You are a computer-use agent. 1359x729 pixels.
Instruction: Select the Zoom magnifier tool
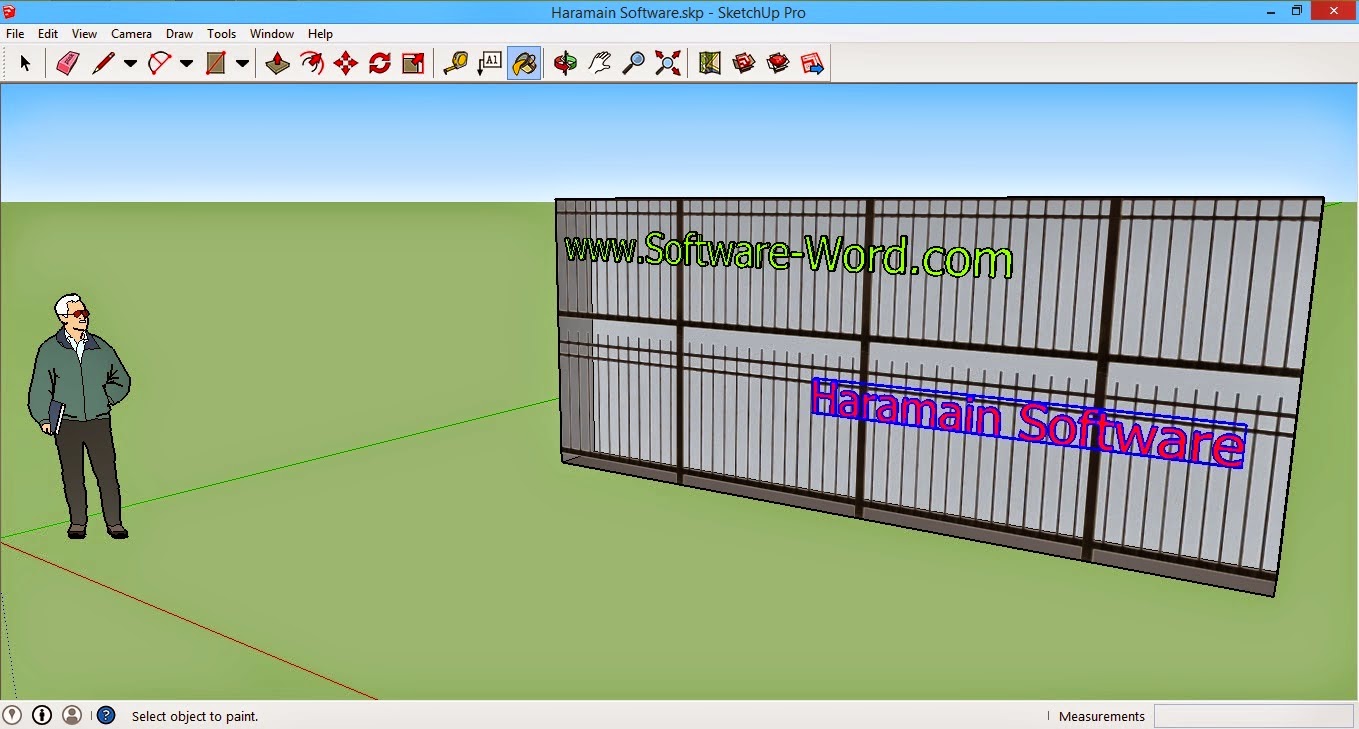coord(634,64)
